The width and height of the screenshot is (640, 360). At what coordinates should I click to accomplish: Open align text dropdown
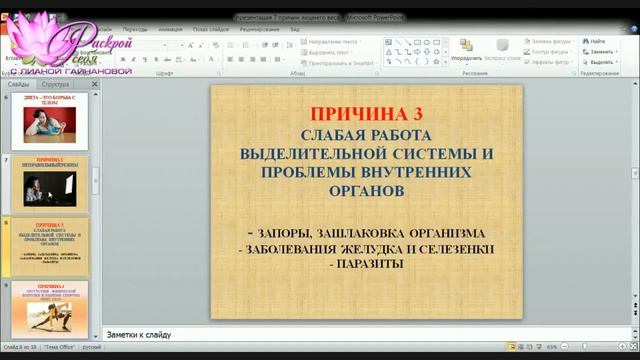[x=327, y=52]
